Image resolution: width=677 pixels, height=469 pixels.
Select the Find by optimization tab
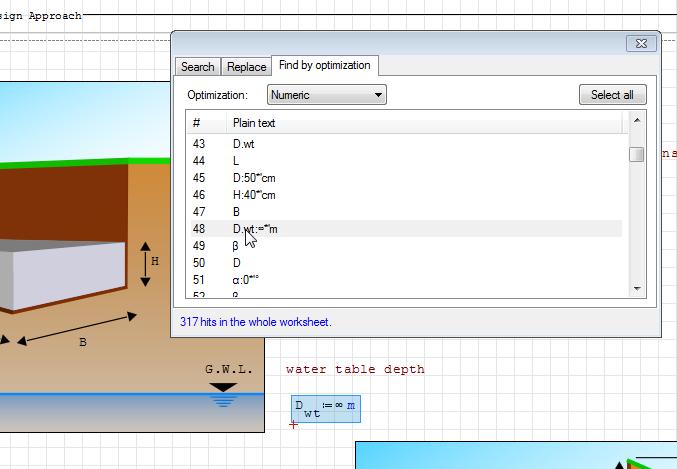(324, 65)
